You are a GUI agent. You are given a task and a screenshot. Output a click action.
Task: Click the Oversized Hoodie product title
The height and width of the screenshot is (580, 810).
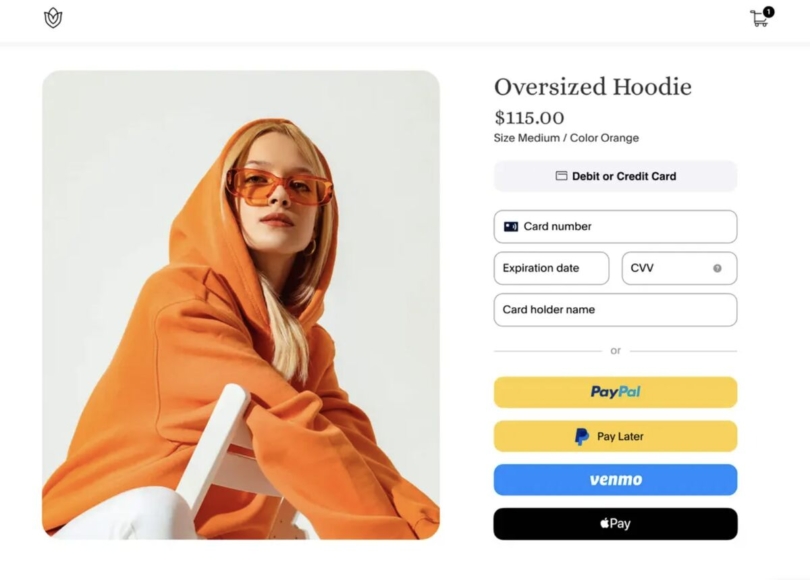point(592,87)
